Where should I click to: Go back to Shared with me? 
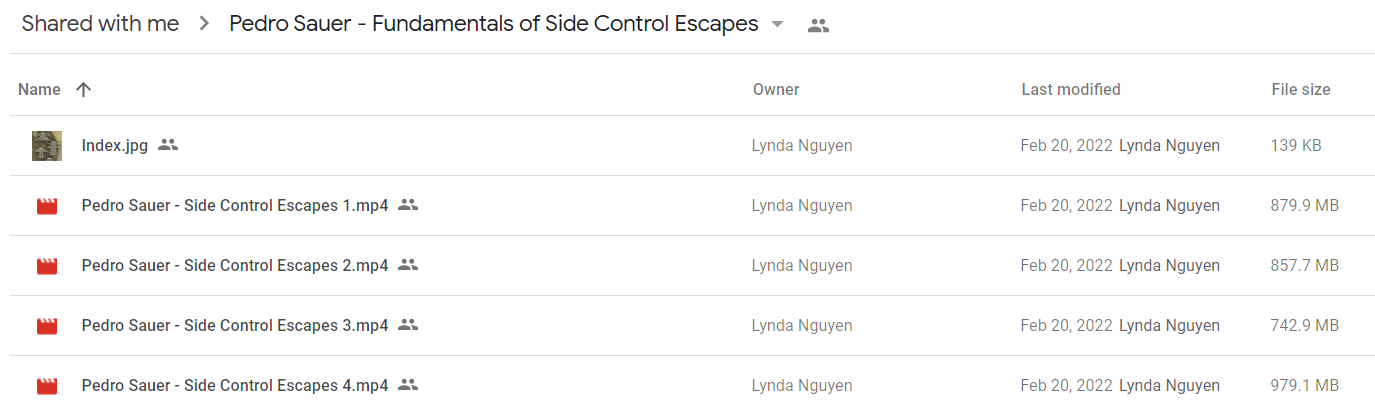100,24
